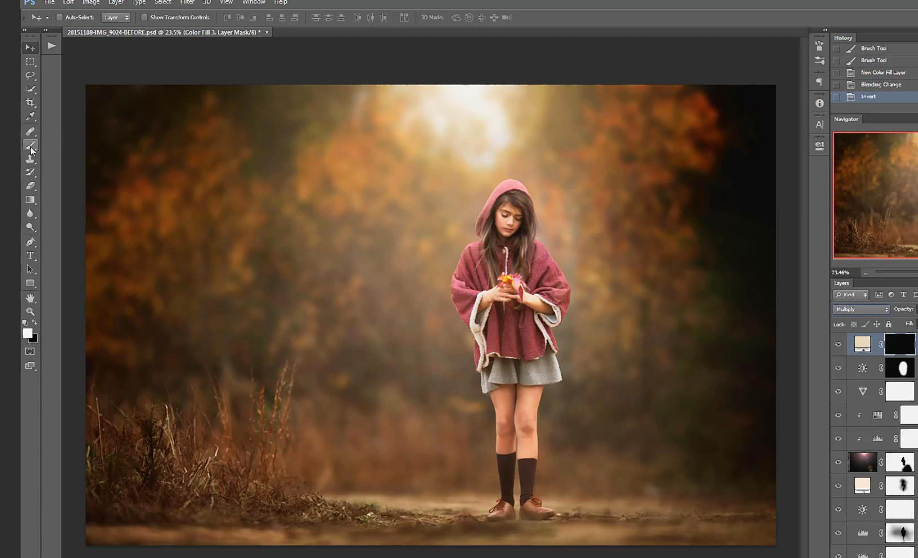Select the Pen tool

(x=30, y=242)
